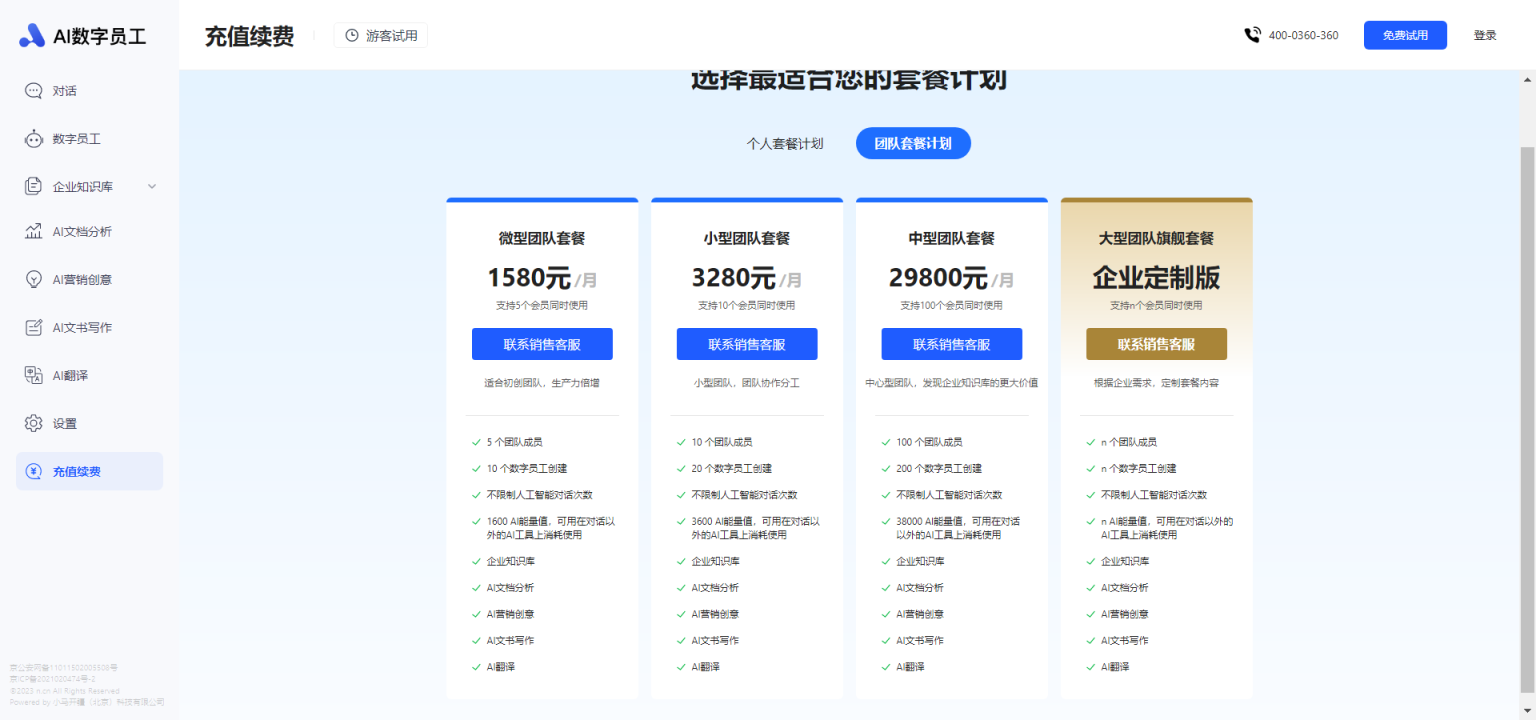Click 联系销售客服 under 小型团队套餐
Image resolution: width=1536 pixels, height=720 pixels.
tap(747, 344)
